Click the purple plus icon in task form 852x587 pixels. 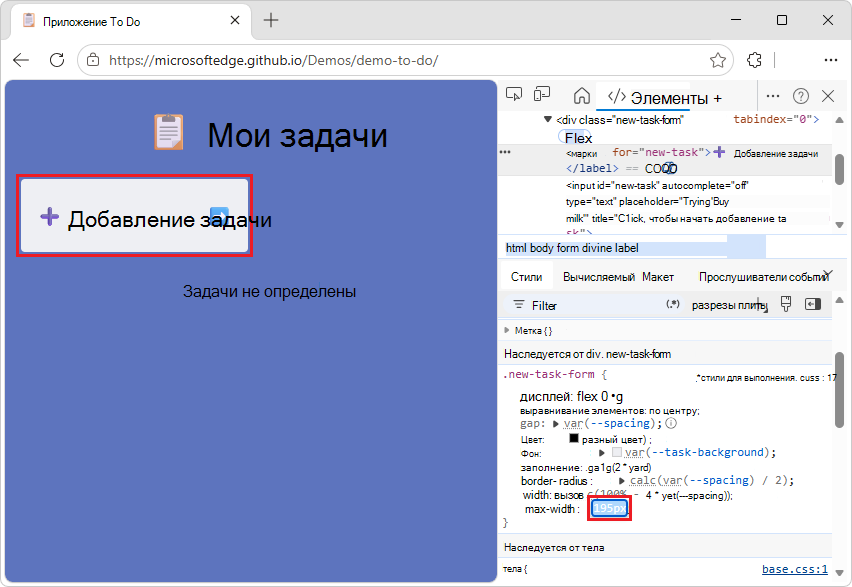(x=49, y=217)
